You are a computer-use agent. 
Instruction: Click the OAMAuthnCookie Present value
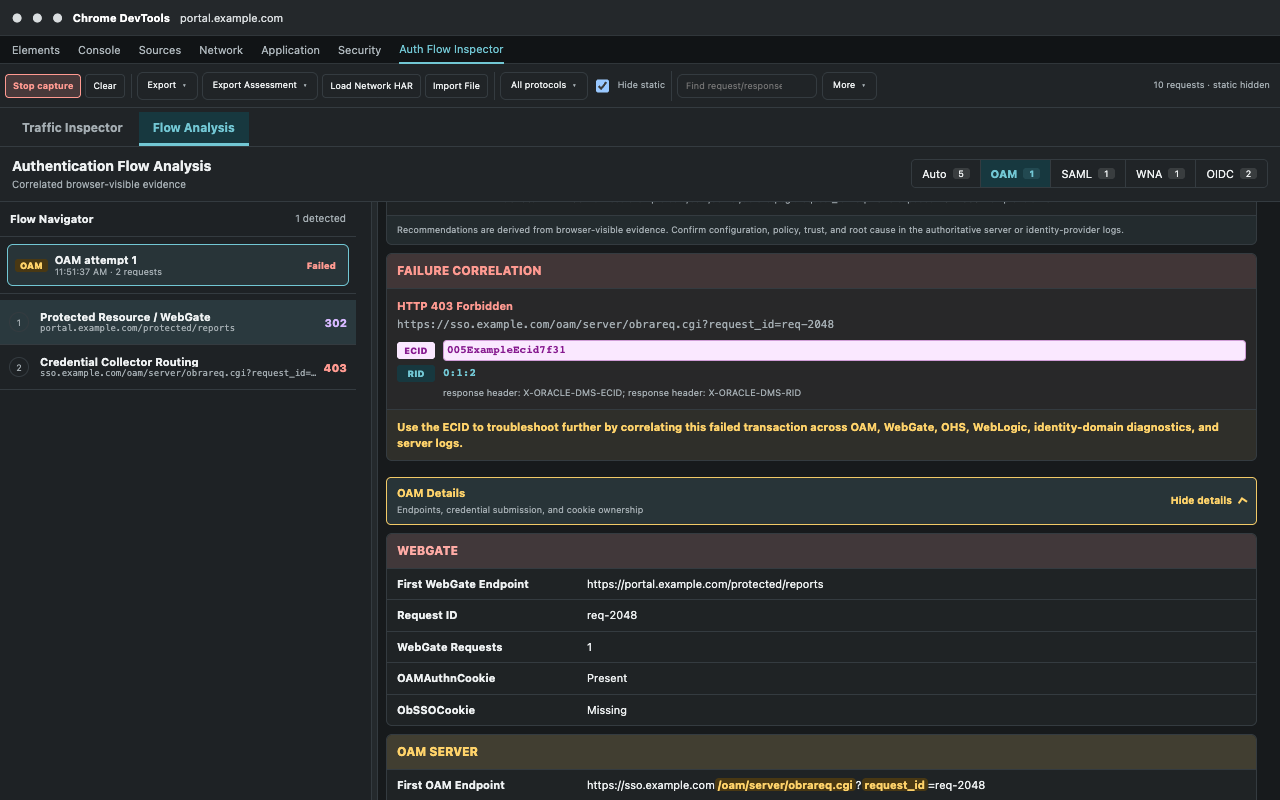click(607, 678)
